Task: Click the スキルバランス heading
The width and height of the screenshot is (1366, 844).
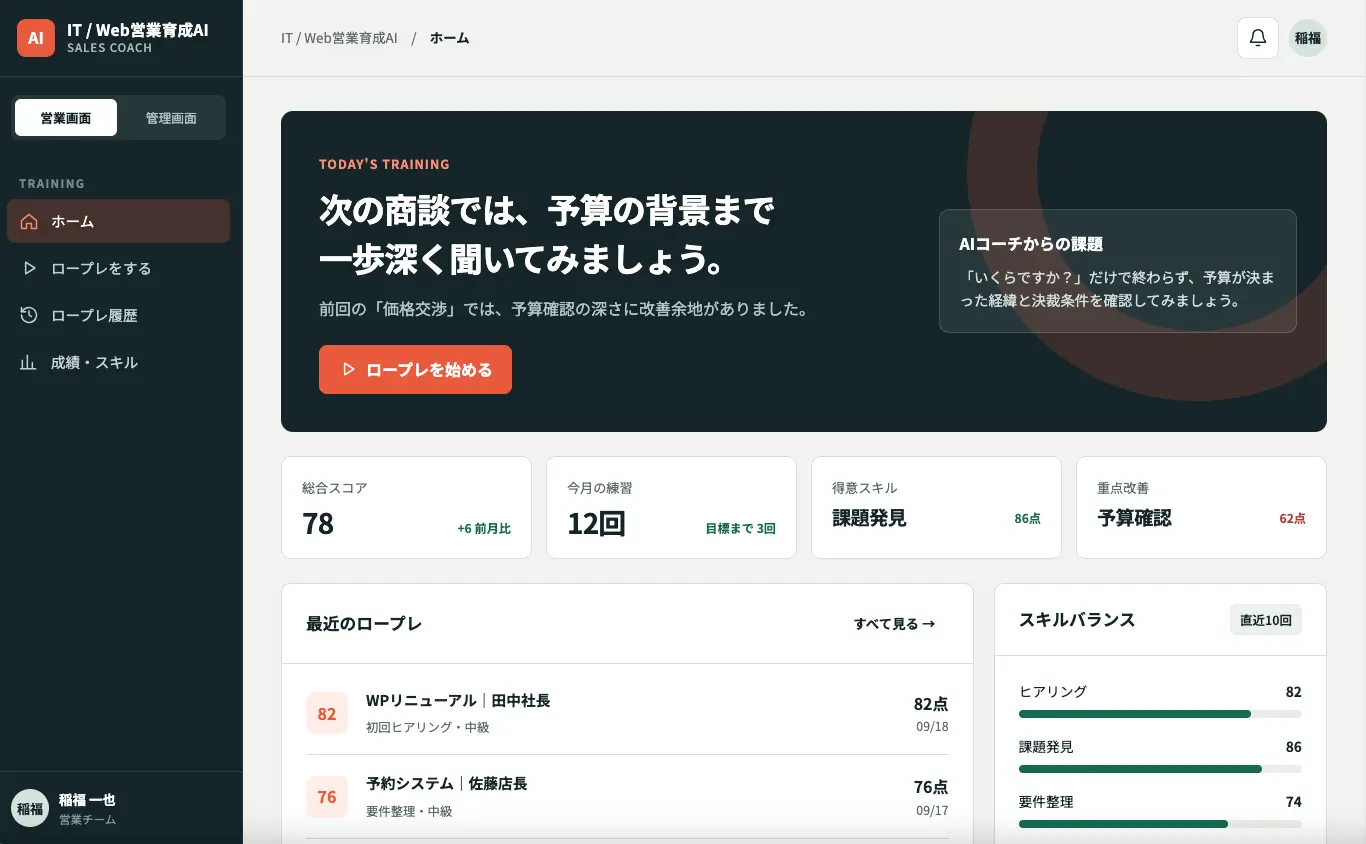Action: pos(1077,619)
